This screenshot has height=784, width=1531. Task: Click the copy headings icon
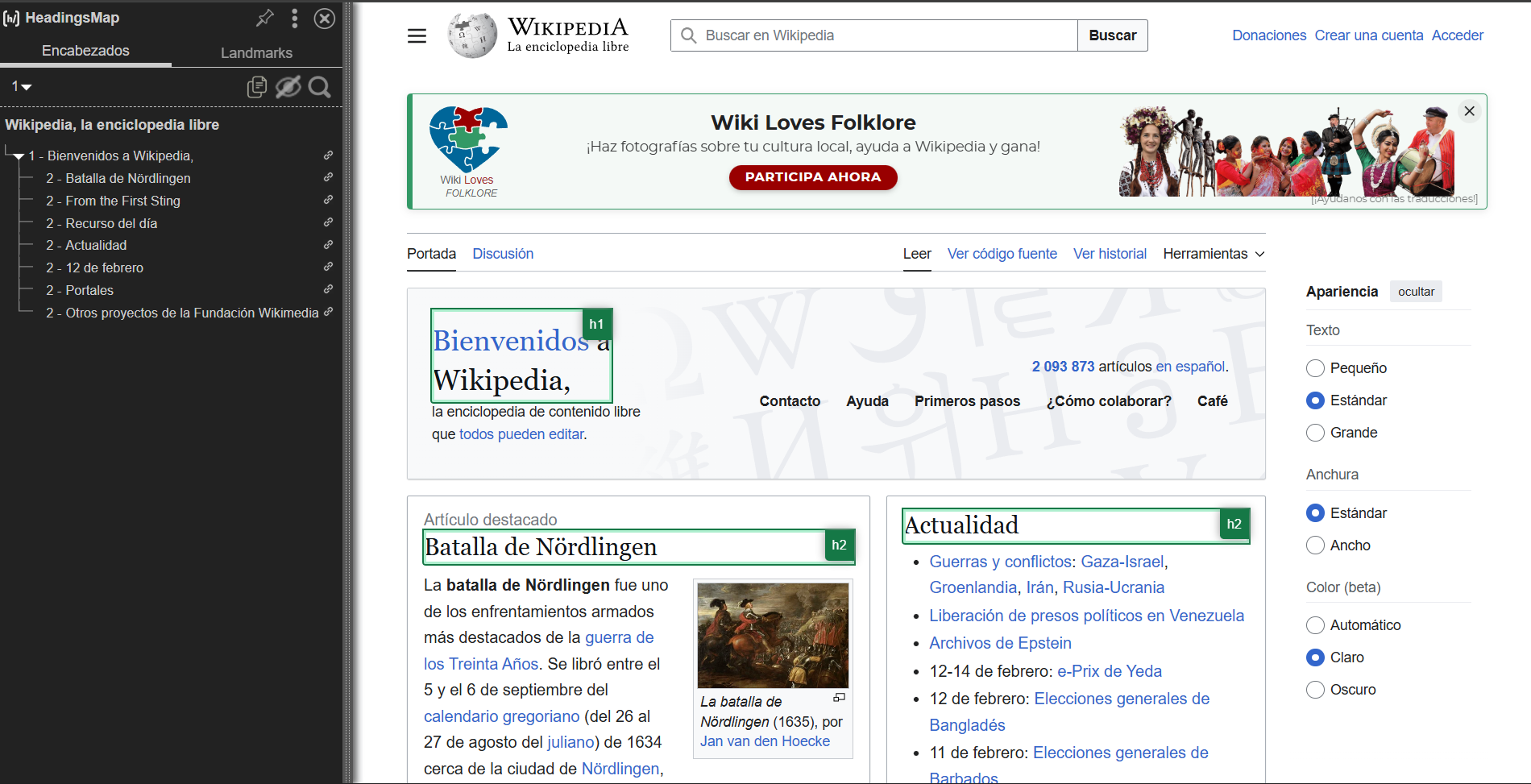(256, 87)
